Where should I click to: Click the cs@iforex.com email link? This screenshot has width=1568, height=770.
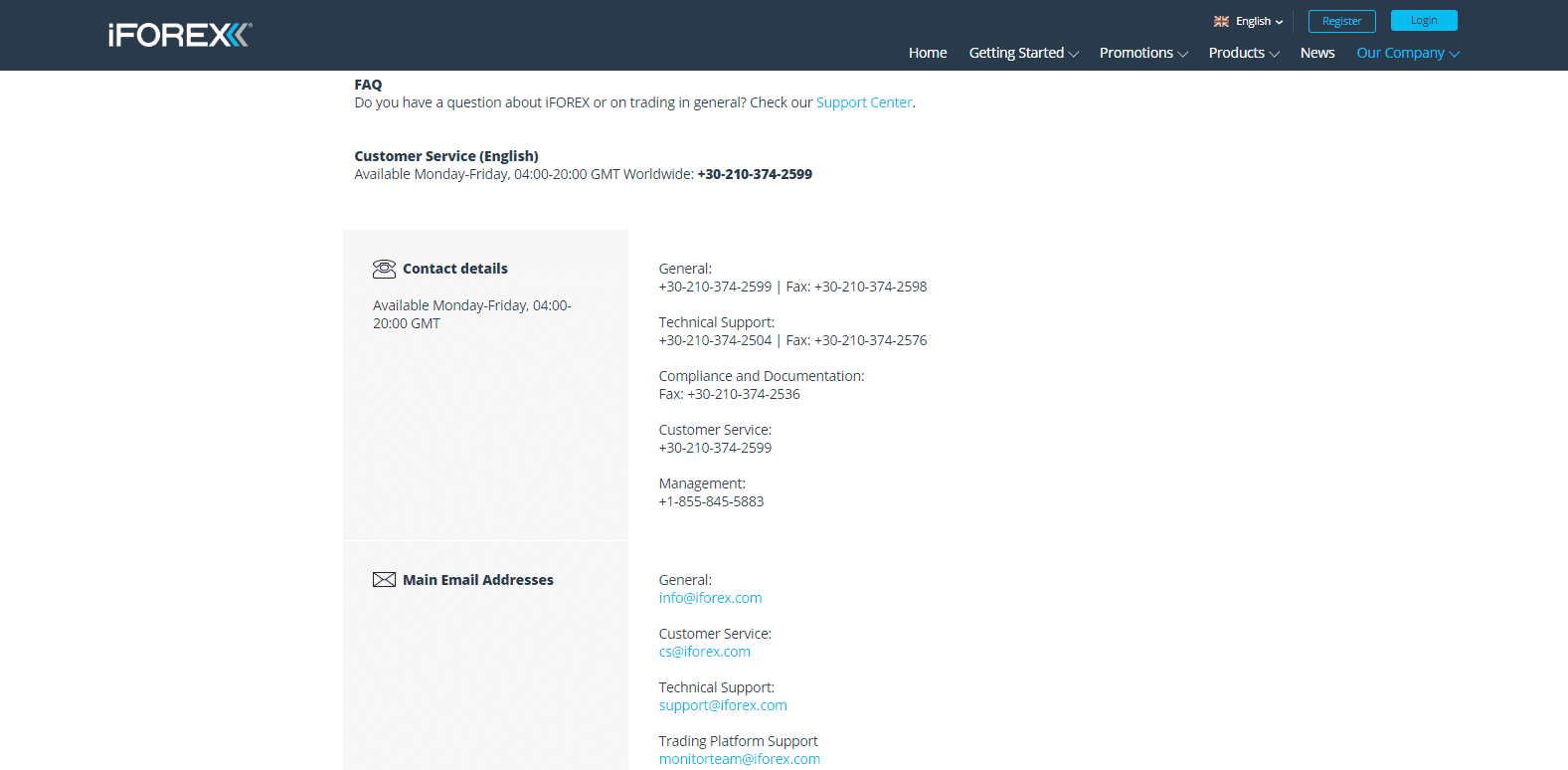(x=704, y=652)
